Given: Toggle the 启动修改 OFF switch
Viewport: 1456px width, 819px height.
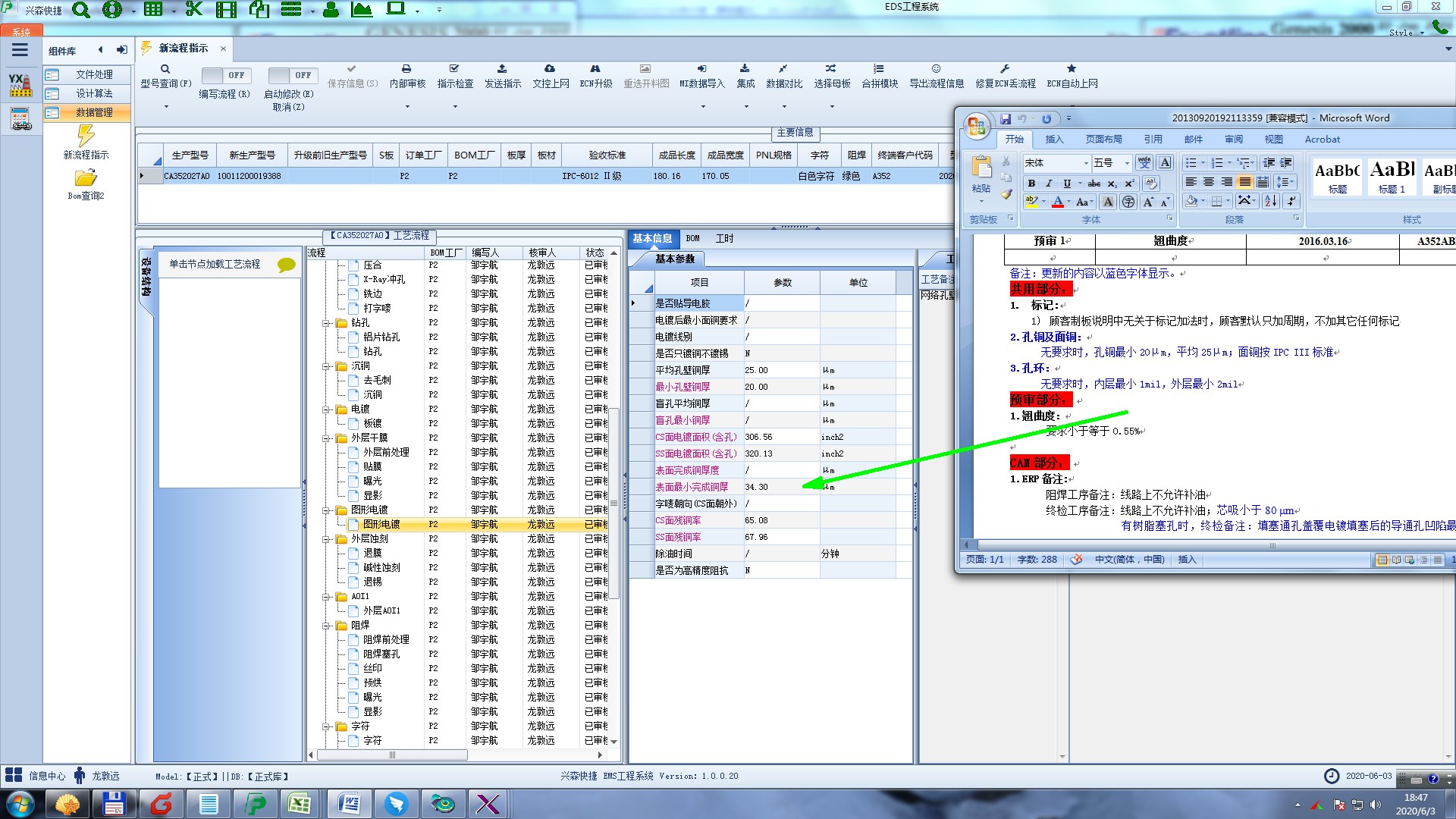Looking at the screenshot, I should (x=292, y=75).
